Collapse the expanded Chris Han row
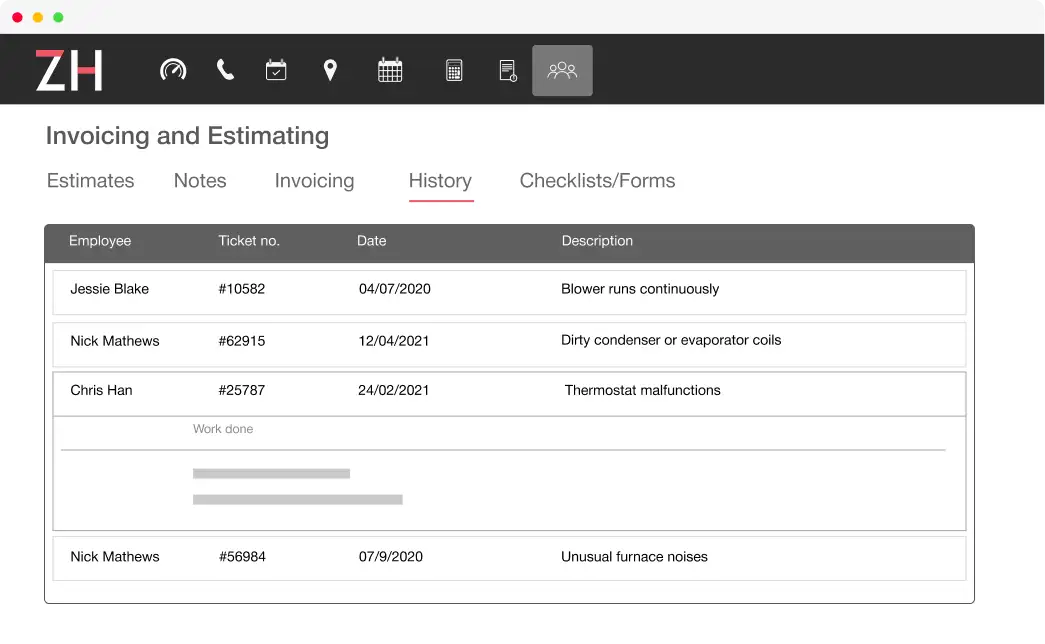 tap(509, 394)
